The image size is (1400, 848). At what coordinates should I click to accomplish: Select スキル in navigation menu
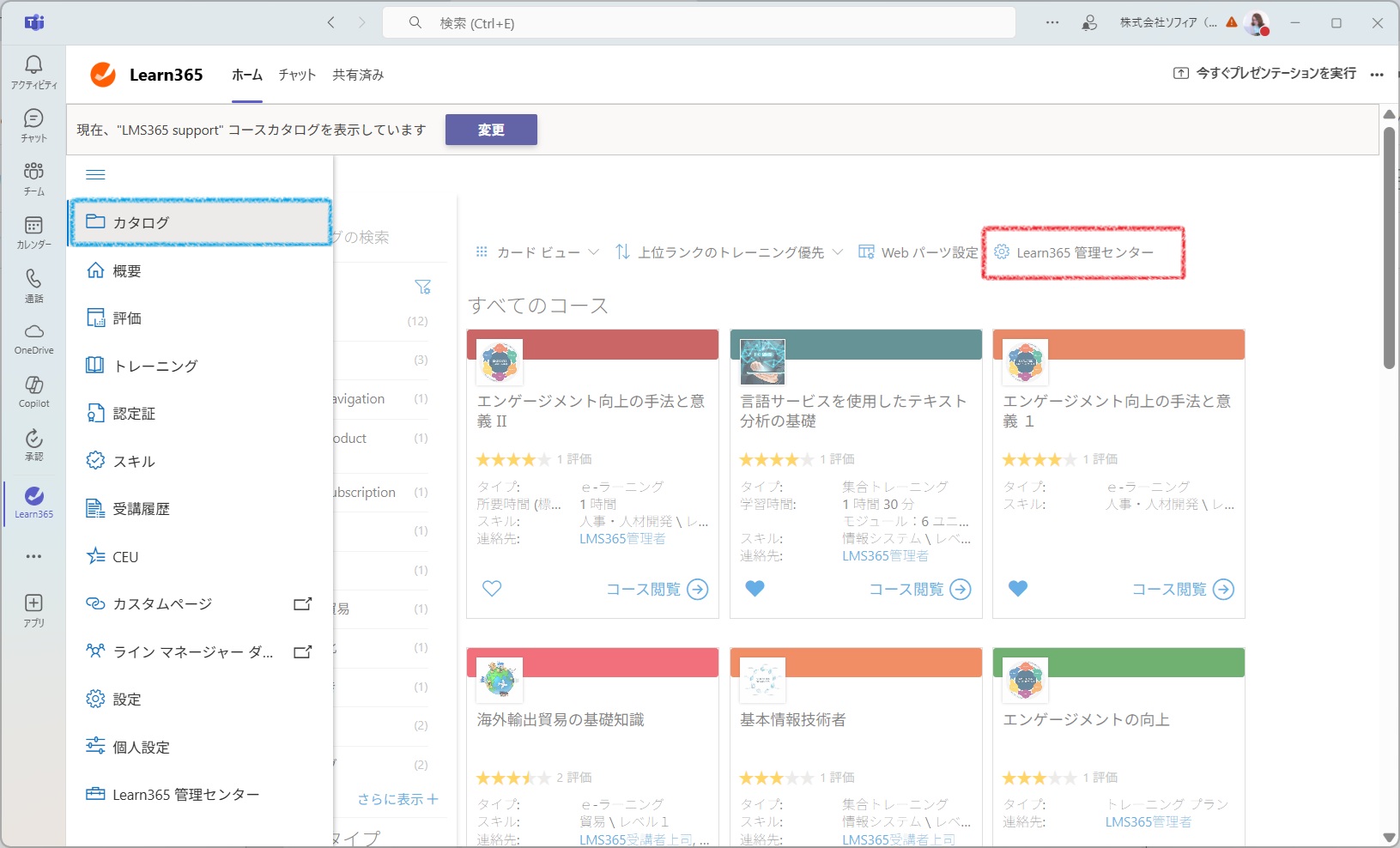tap(200, 461)
